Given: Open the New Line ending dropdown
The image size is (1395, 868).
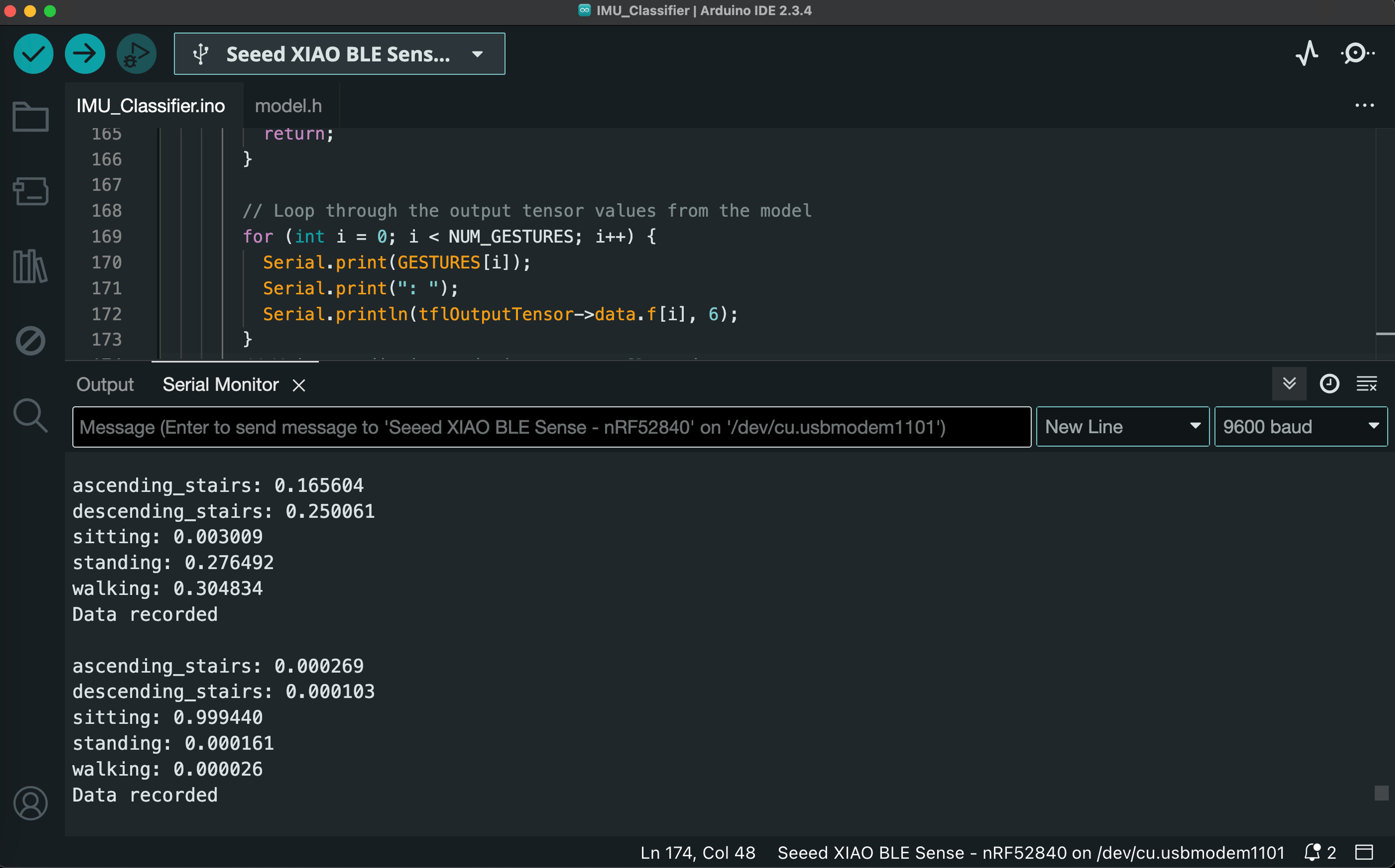Looking at the screenshot, I should pos(1122,426).
